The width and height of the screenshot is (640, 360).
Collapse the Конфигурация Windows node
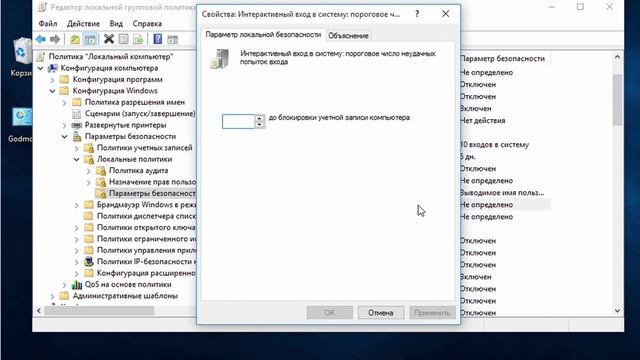coord(52,91)
